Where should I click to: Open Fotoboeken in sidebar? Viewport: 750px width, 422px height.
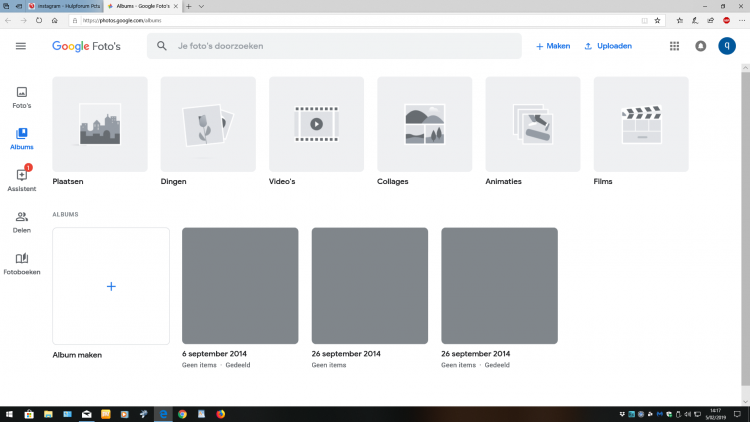click(x=21, y=263)
